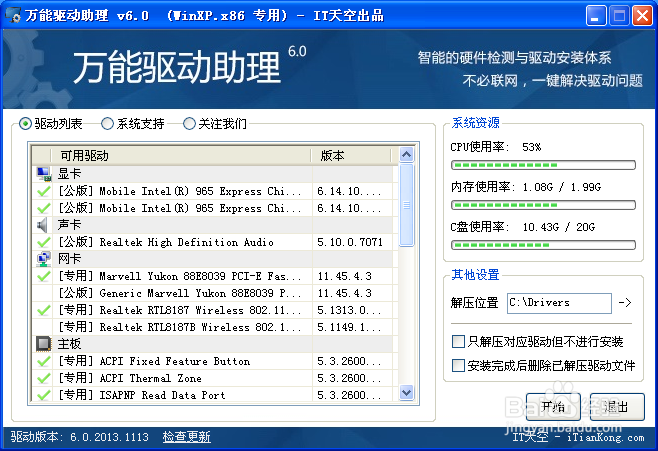Image resolution: width=658 pixels, height=451 pixels.
Task: Minimize the 万能驱动助理 window
Action: [x=596, y=16]
